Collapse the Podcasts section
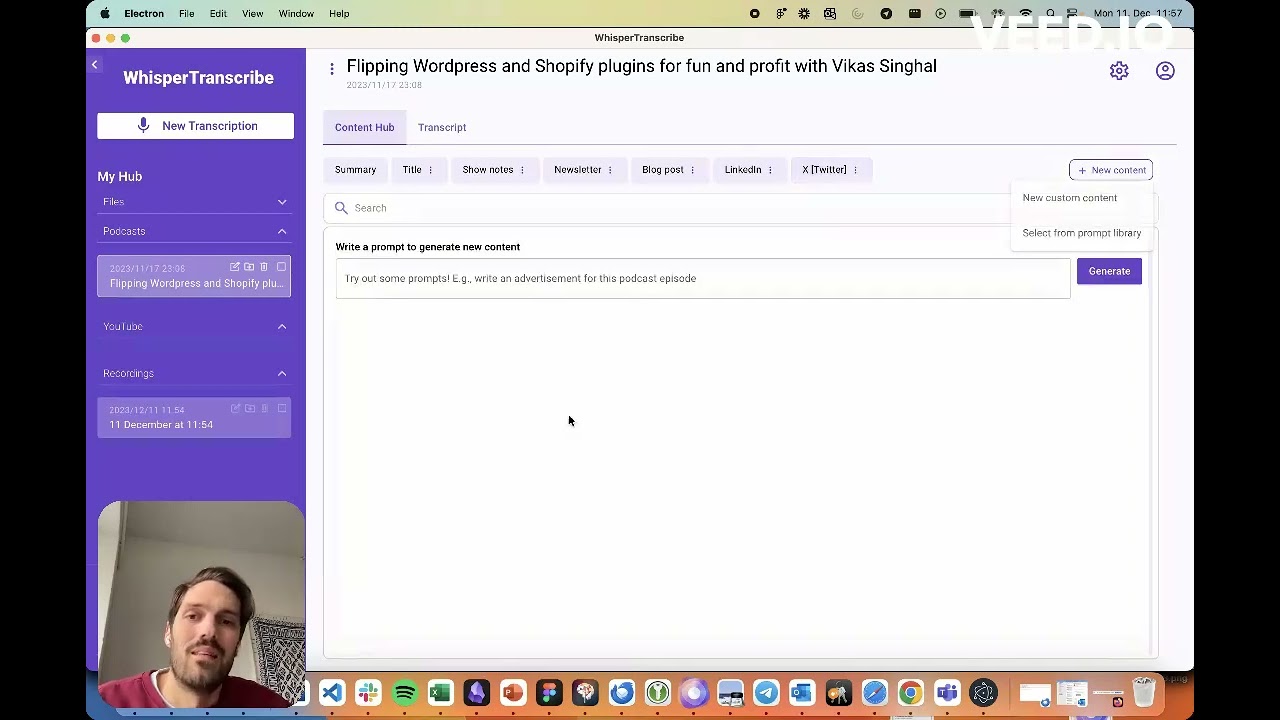 coord(281,231)
